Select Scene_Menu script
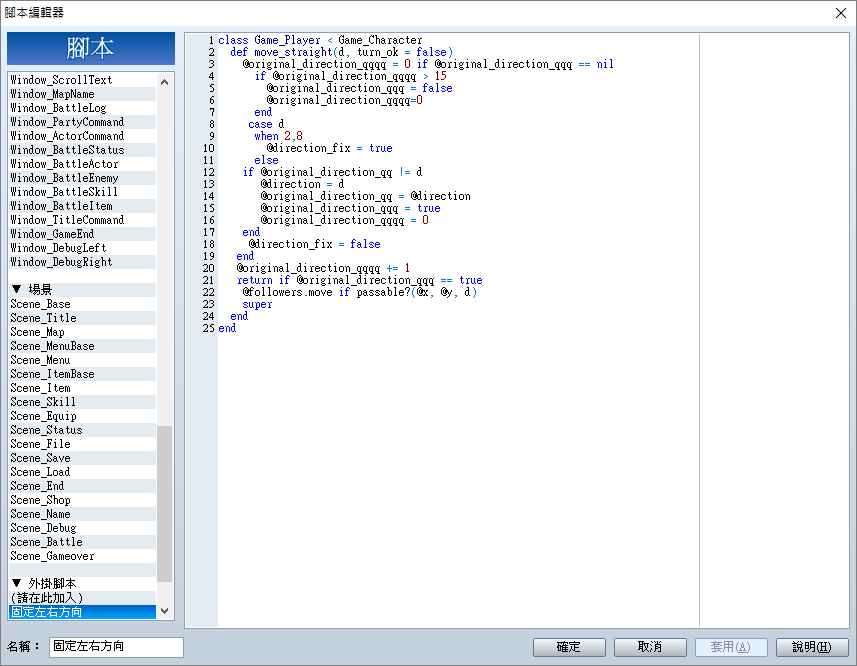 tap(83, 360)
